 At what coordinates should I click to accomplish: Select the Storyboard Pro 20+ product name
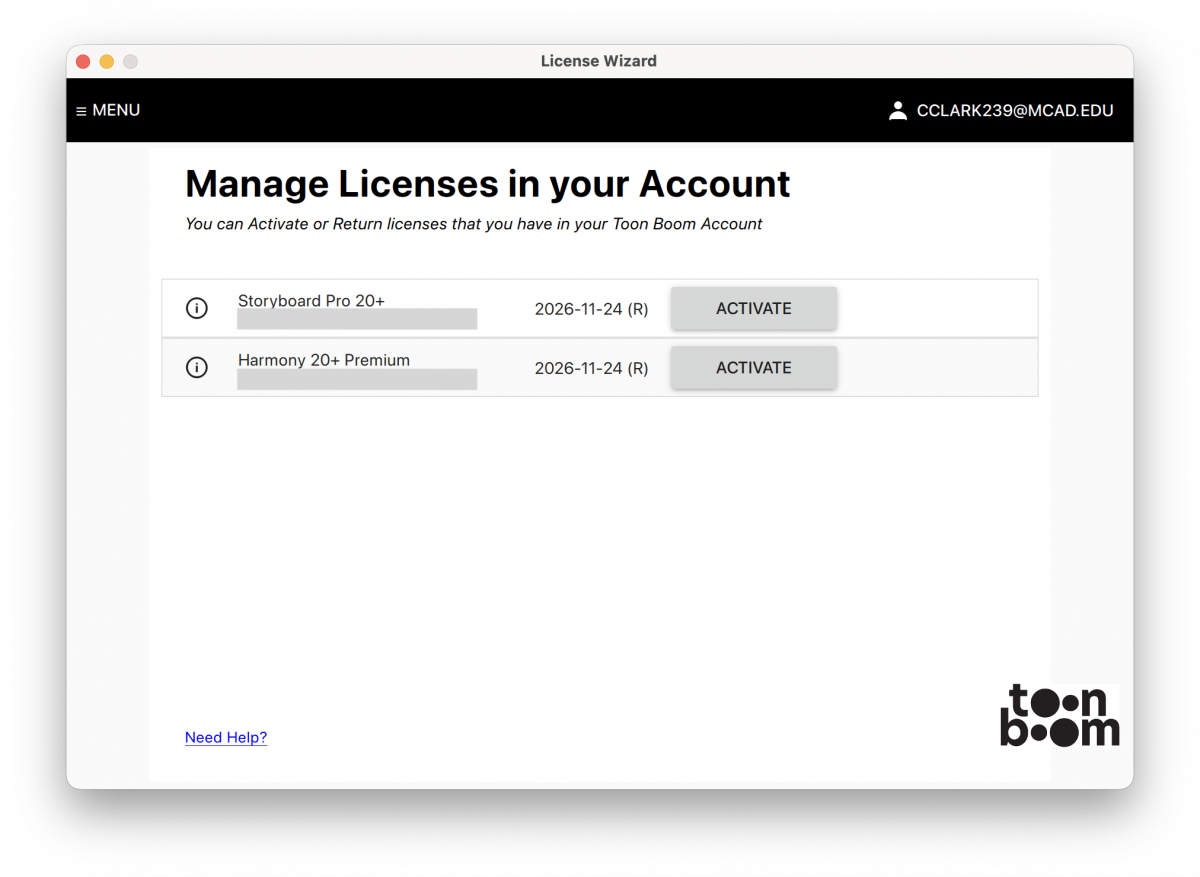tap(311, 300)
